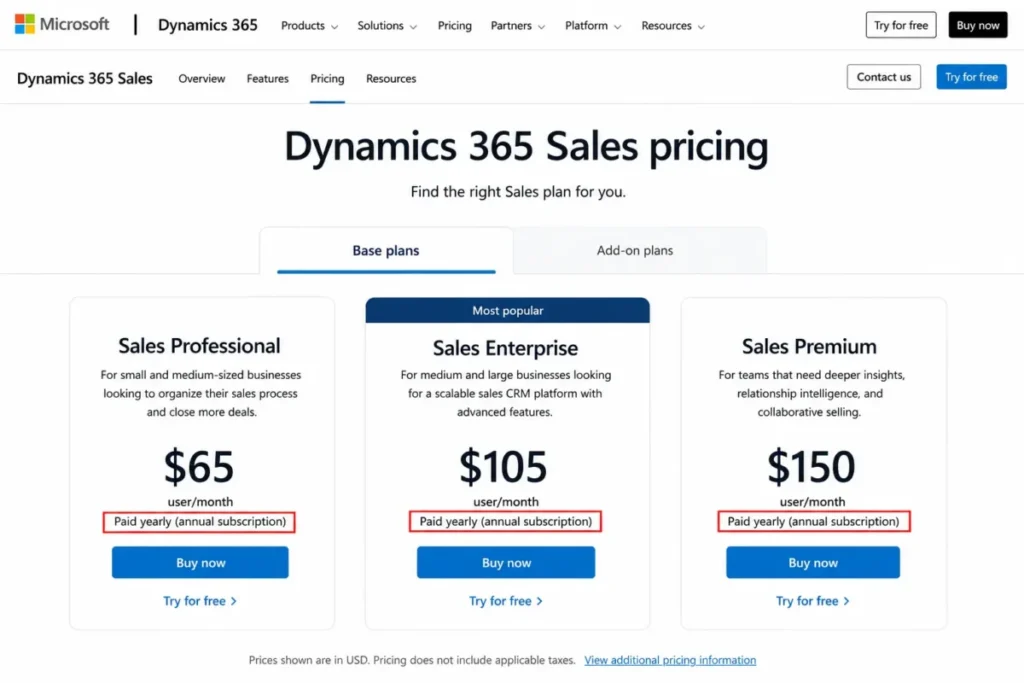Screen dimensions: 1024x683
Task: Open Try for free under Sales Professional
Action: (200, 601)
